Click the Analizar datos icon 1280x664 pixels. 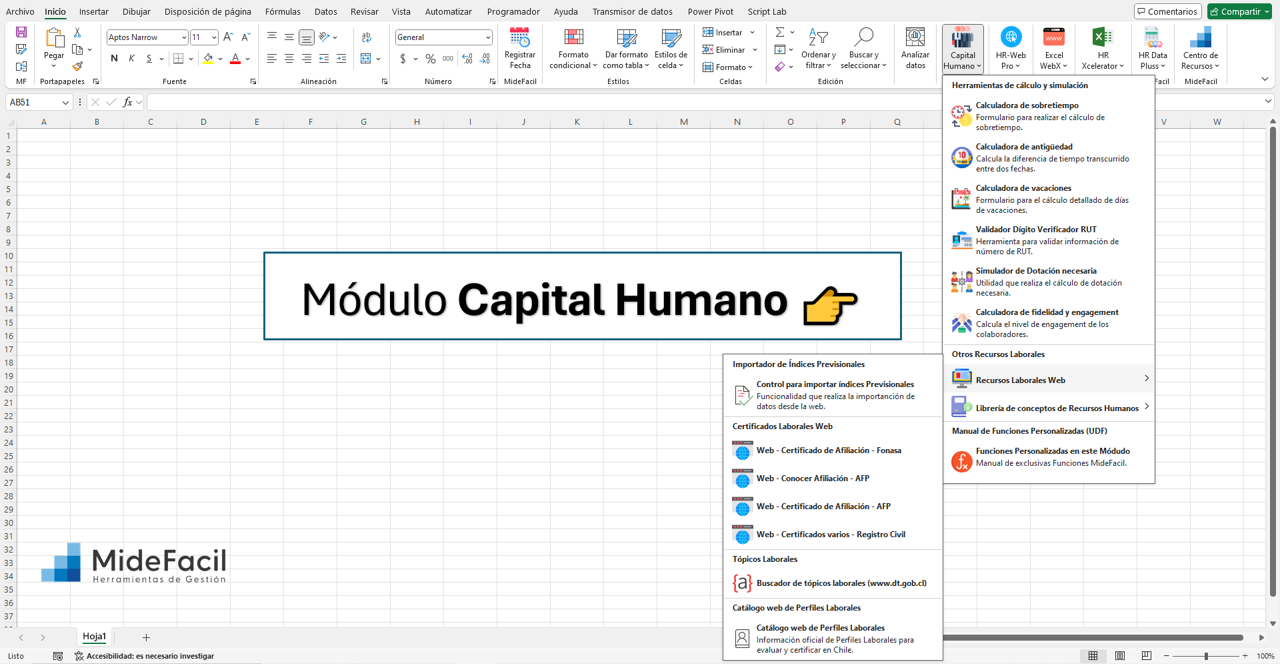915,37
